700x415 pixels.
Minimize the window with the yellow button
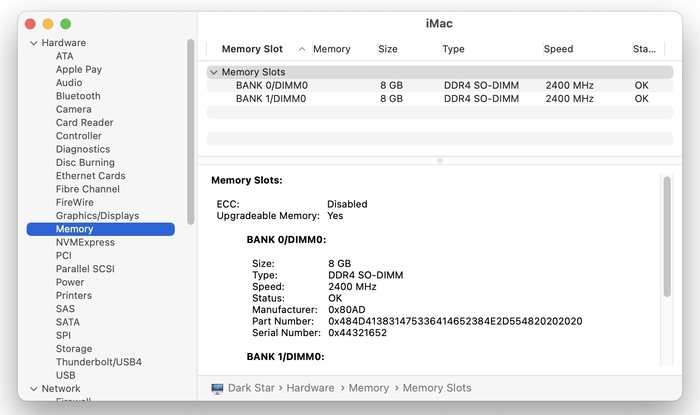tap(48, 24)
